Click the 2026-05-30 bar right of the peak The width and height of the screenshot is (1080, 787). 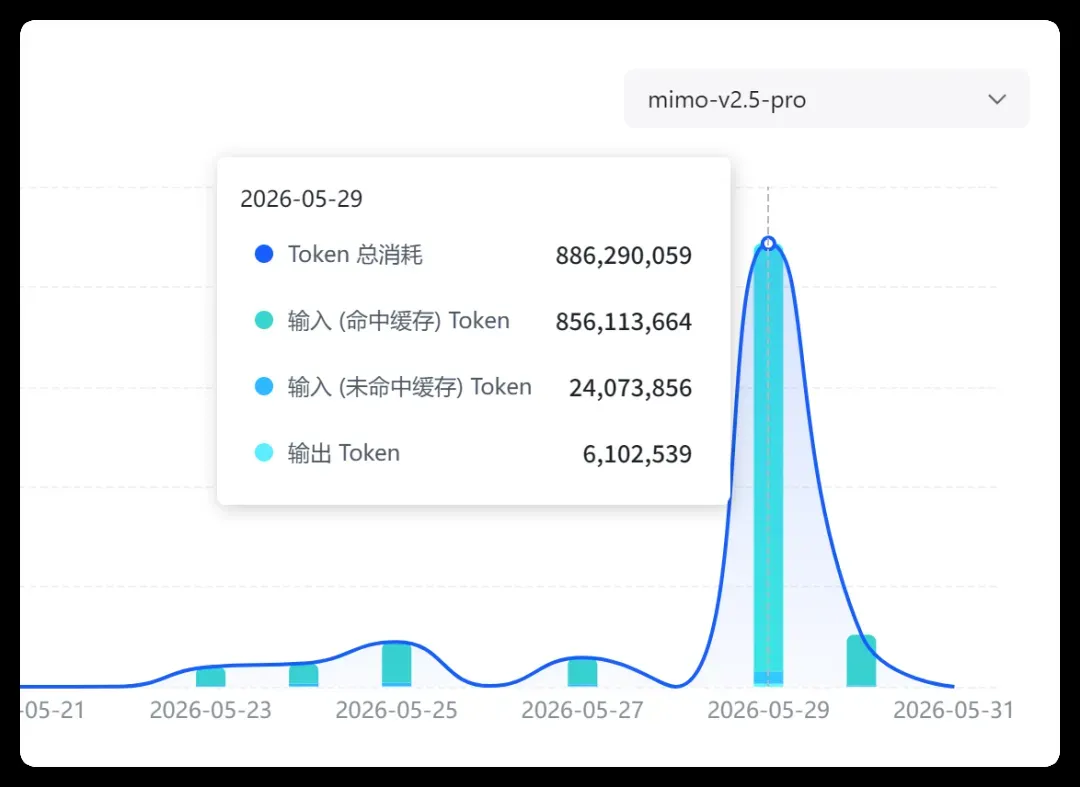[x=861, y=661]
